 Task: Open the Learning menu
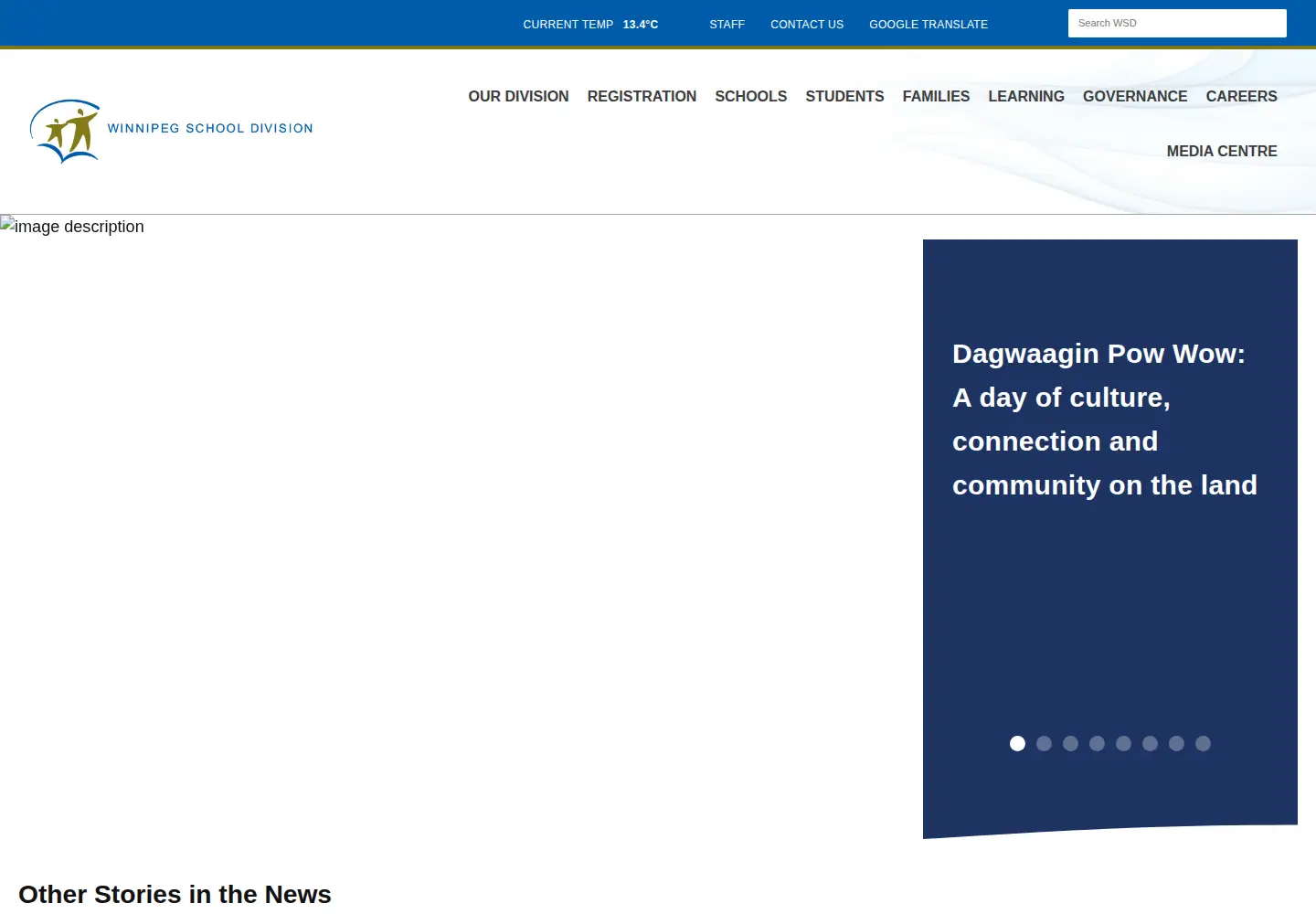1026,96
